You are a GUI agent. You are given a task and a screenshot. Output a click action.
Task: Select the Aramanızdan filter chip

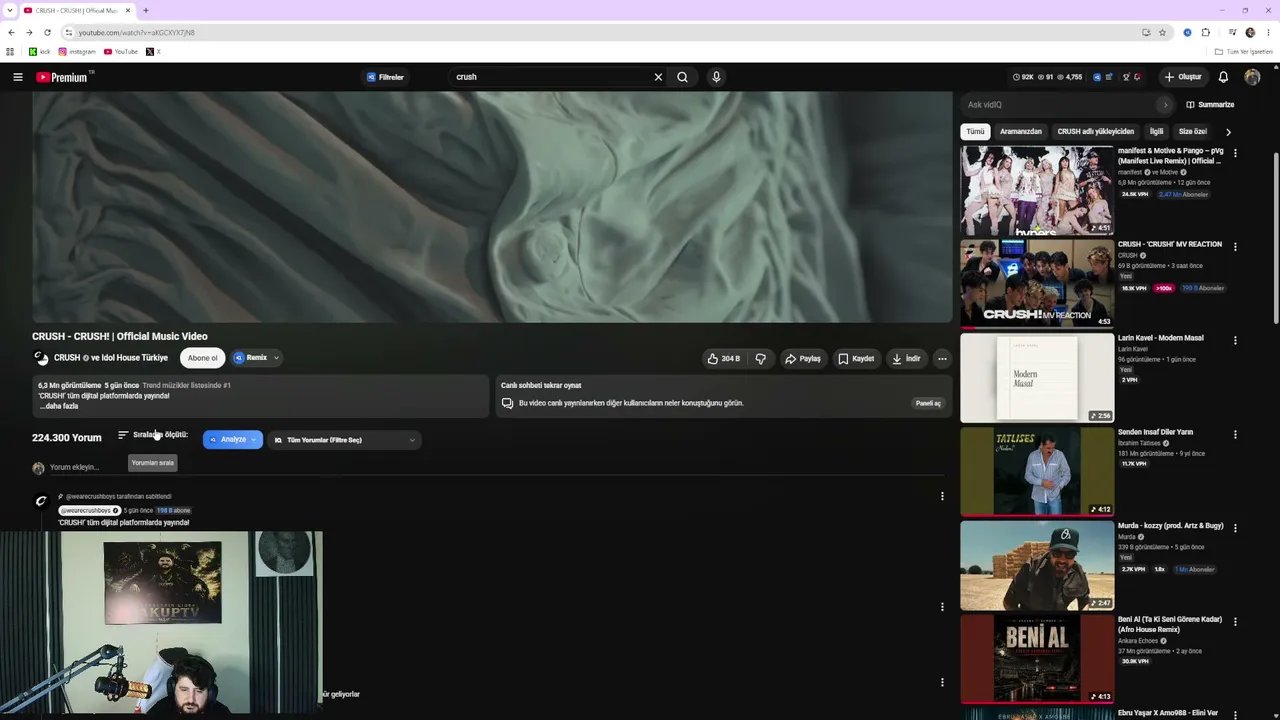click(x=1021, y=131)
